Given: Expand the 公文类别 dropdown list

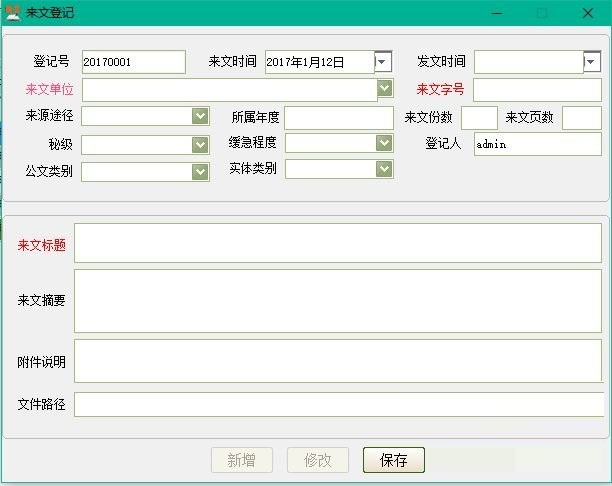Looking at the screenshot, I should [x=200, y=172].
